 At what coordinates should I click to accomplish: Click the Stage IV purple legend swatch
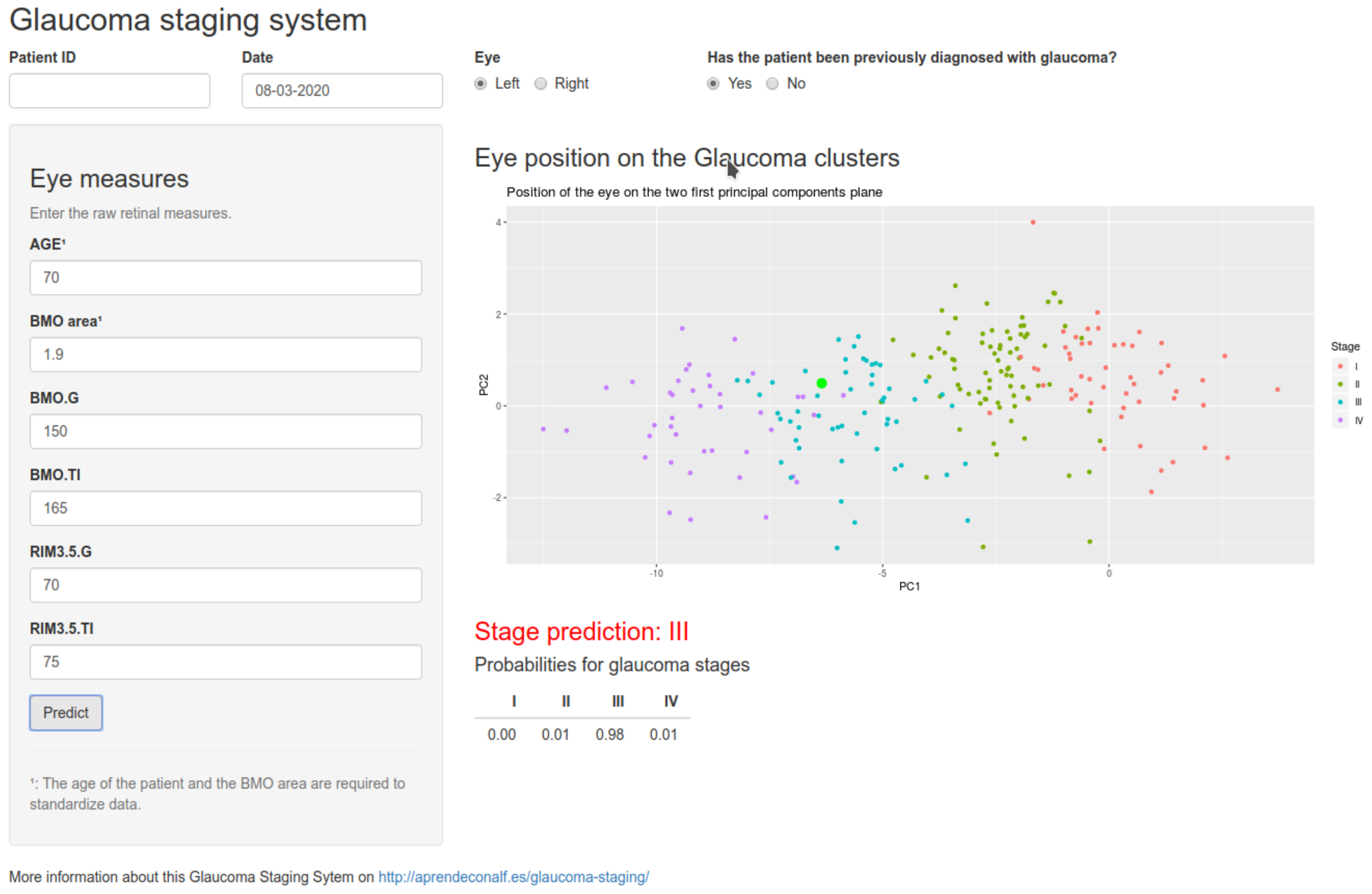[x=1340, y=420]
